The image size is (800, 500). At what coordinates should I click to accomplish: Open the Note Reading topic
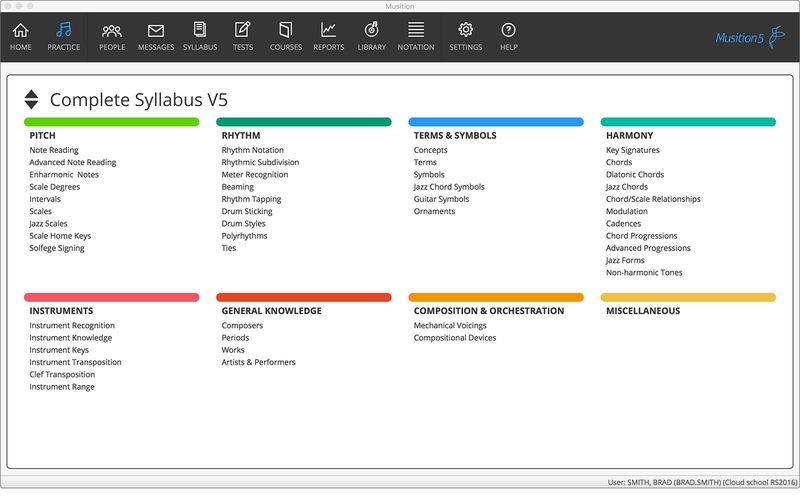54,150
